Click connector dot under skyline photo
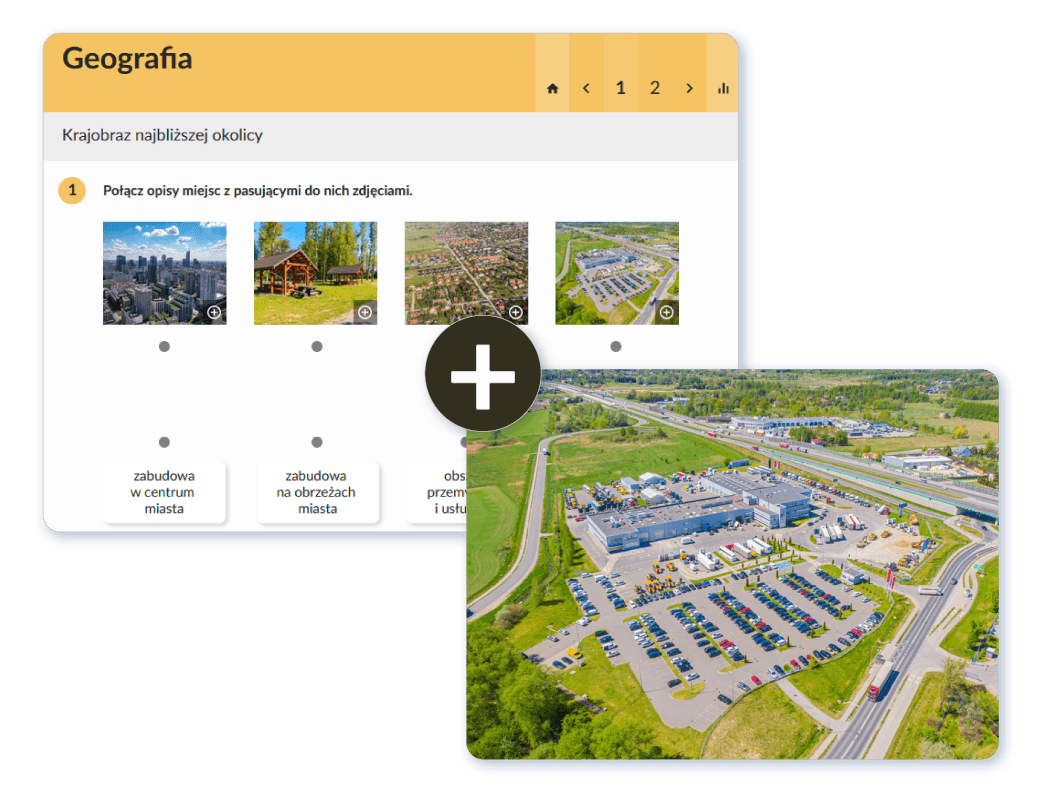The height and width of the screenshot is (792, 1042). (x=164, y=346)
